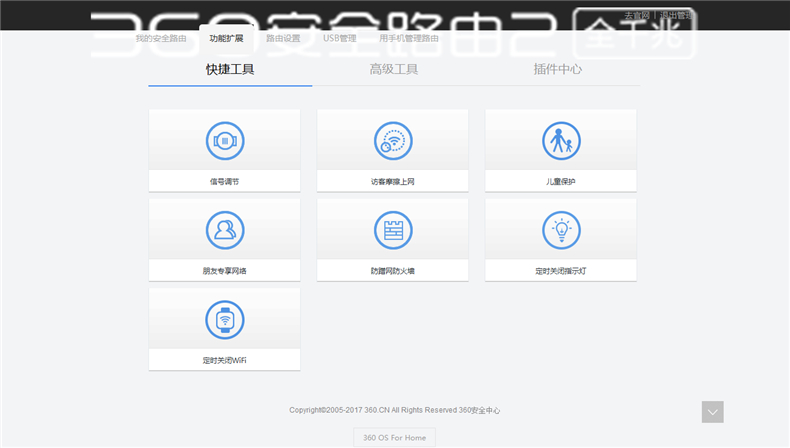The width and height of the screenshot is (790, 448).
Task: Click the 360 OS For Home button
Action: tap(394, 437)
